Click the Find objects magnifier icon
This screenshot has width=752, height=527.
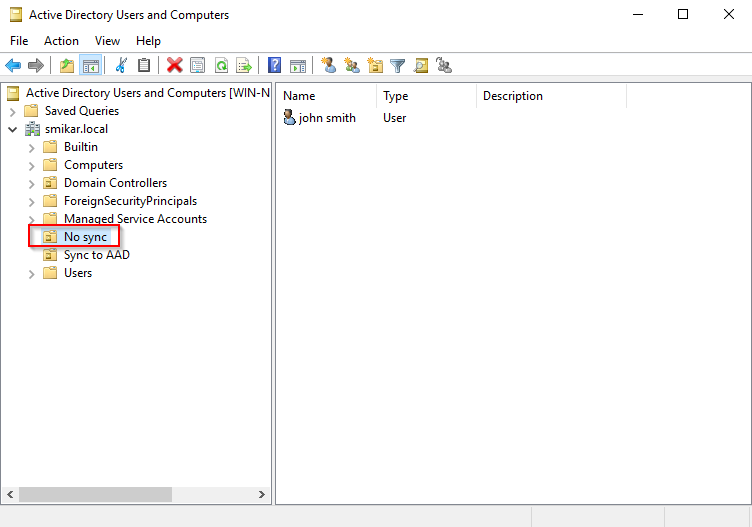[x=421, y=65]
